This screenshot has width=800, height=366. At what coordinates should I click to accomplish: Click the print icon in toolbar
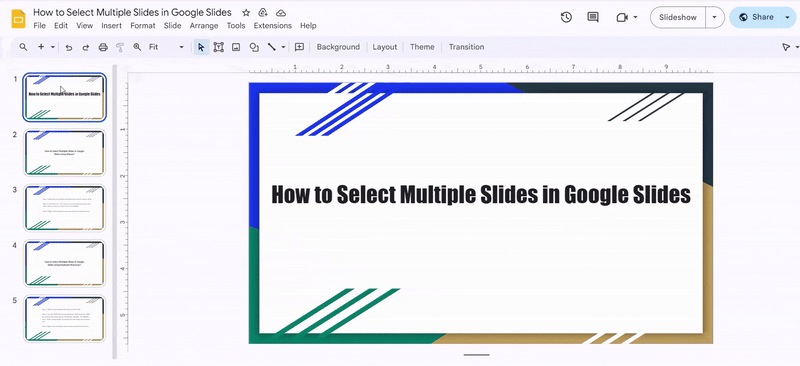pos(103,47)
